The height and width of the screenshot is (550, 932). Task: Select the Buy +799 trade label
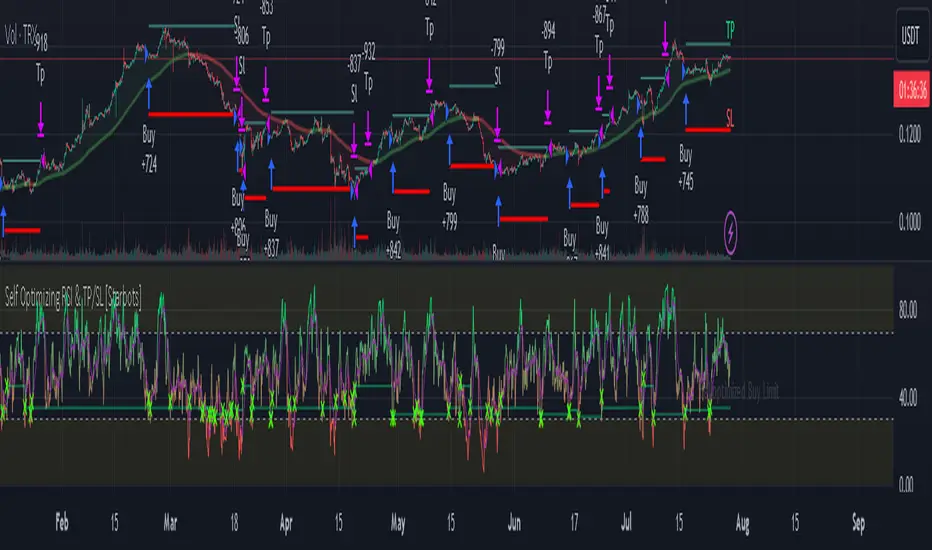449,208
